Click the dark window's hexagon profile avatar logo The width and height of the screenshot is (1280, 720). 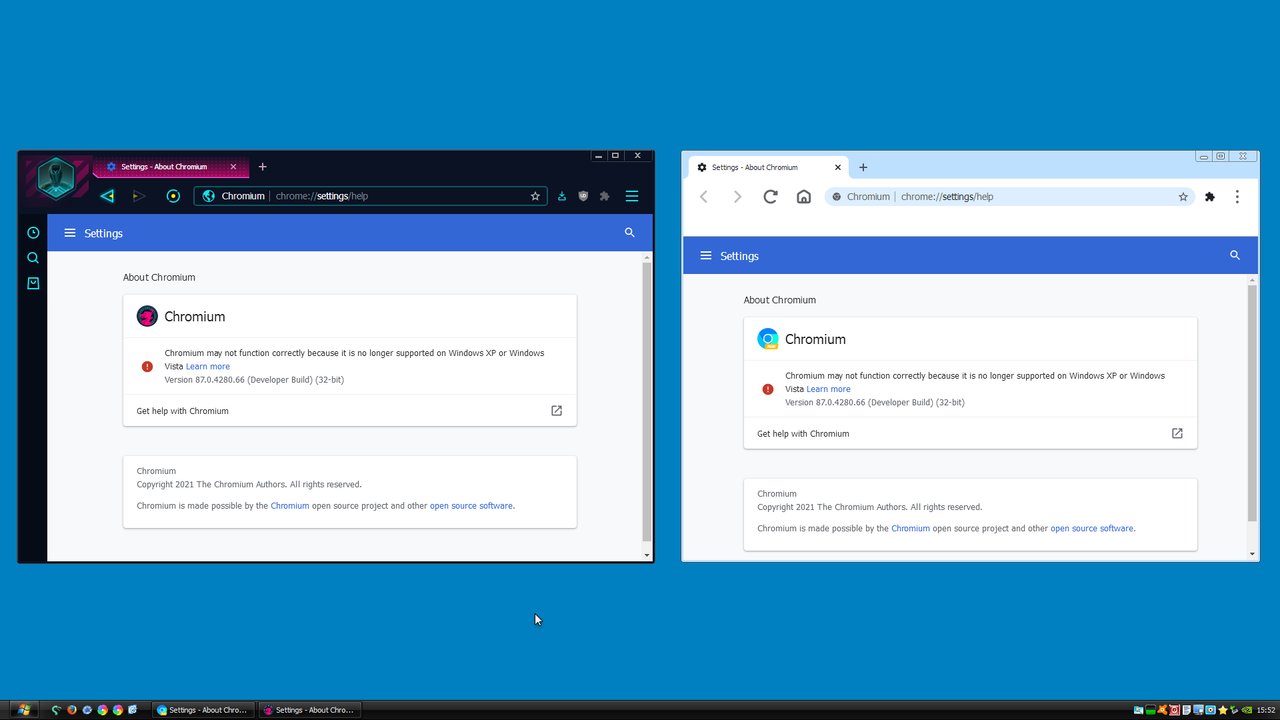(56, 178)
